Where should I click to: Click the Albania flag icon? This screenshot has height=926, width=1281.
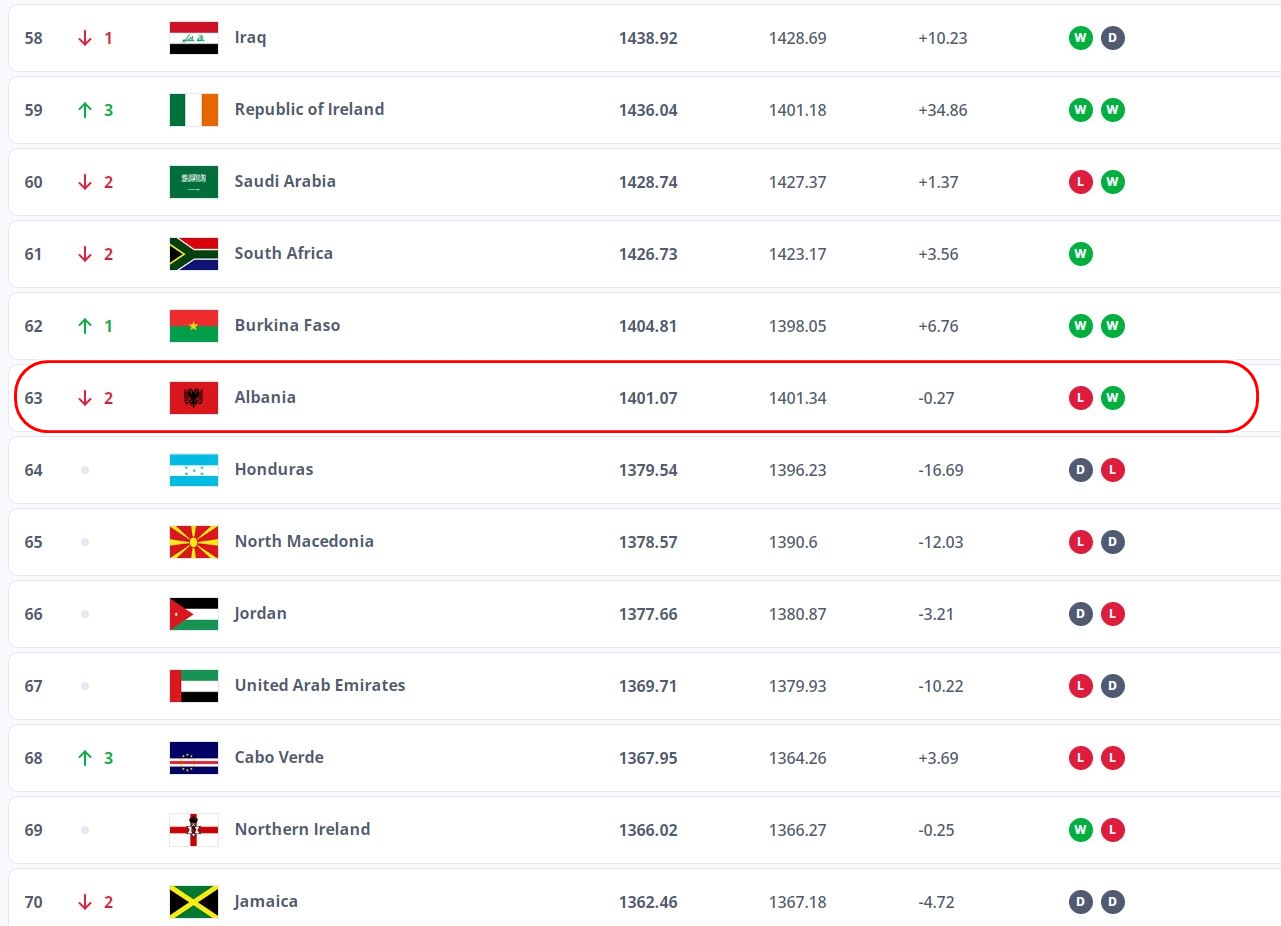[x=194, y=398]
